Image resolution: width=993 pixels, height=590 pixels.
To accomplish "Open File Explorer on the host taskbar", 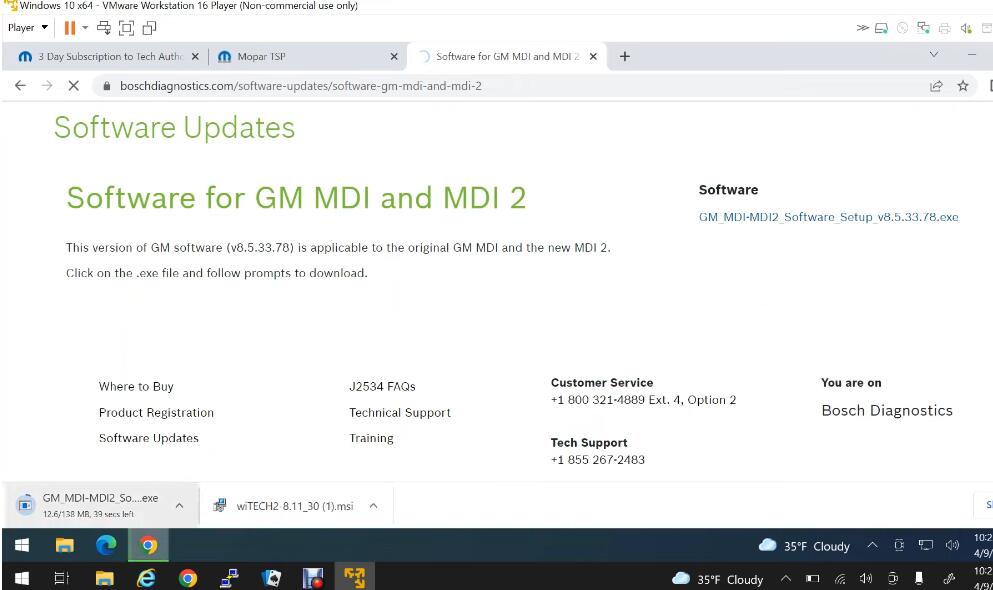I will tap(104, 578).
